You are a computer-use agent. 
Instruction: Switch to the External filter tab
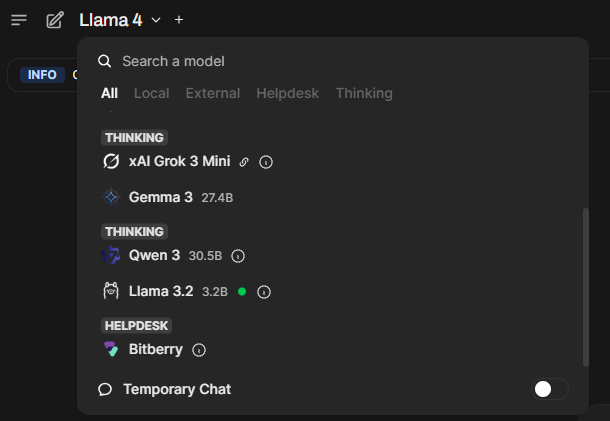(213, 93)
